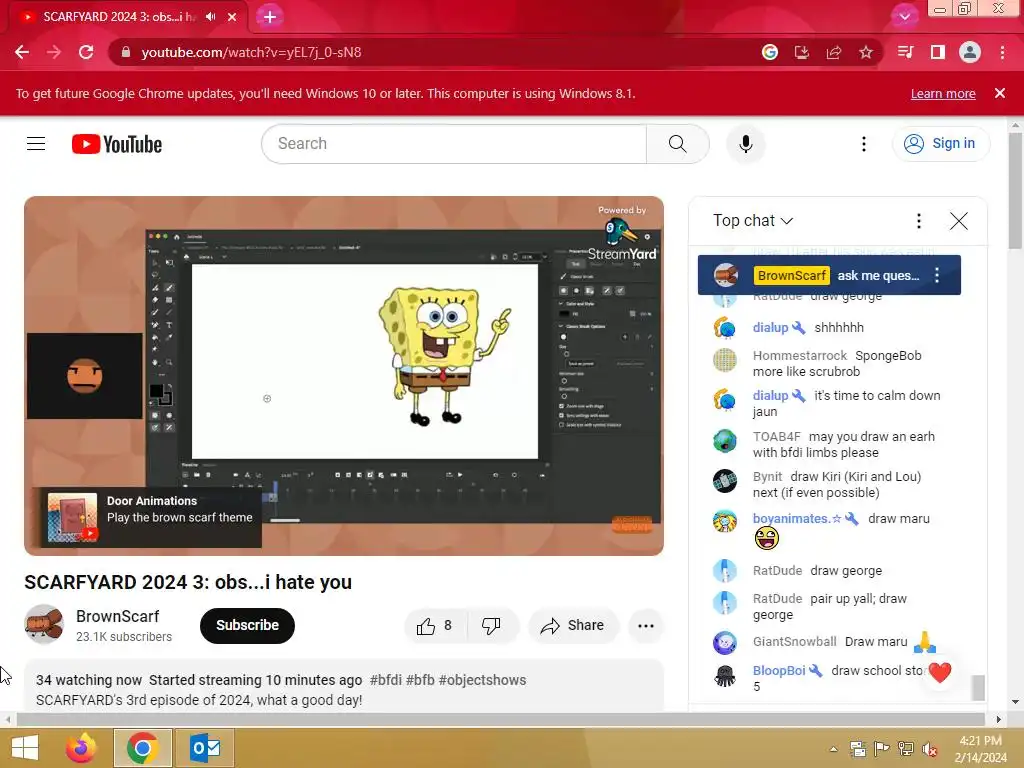The width and height of the screenshot is (1024, 768).
Task: Dismiss the Chrome update warning bar
Action: [1000, 93]
